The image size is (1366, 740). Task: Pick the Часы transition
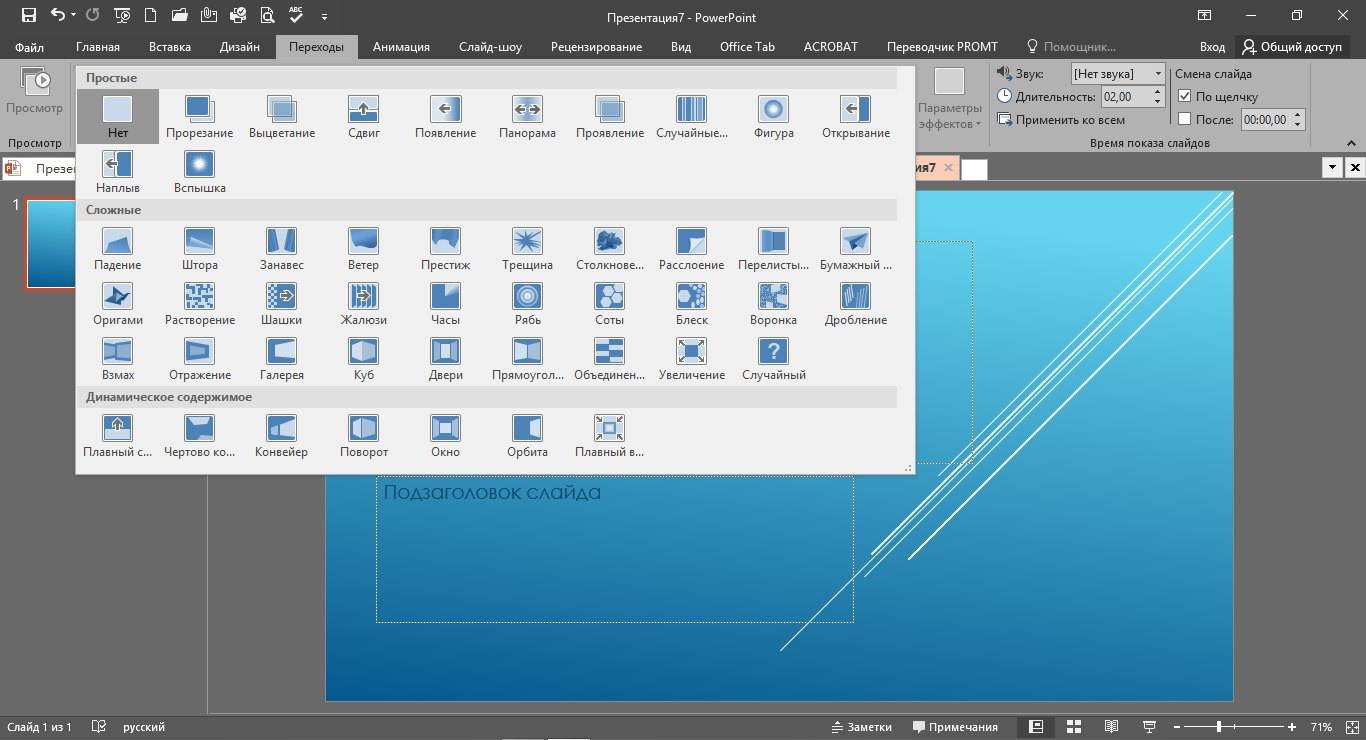point(446,304)
